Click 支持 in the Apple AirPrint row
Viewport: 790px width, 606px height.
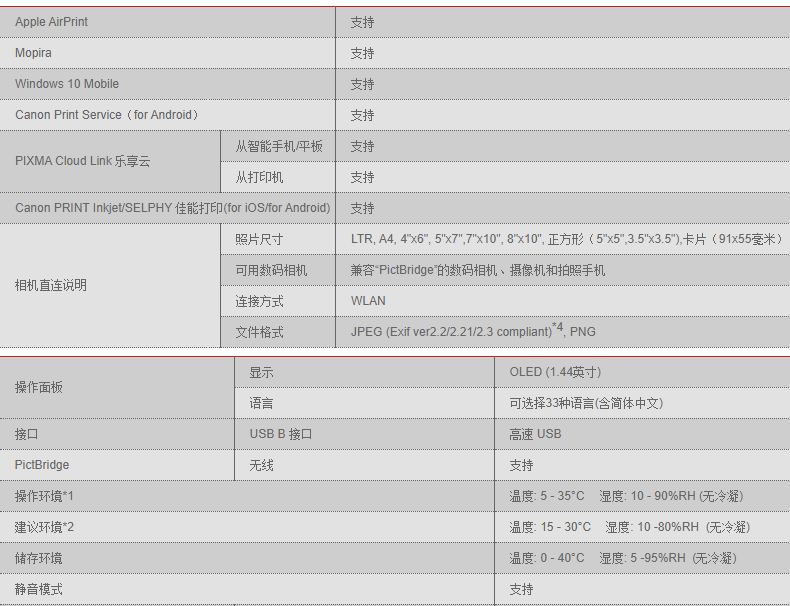click(362, 22)
